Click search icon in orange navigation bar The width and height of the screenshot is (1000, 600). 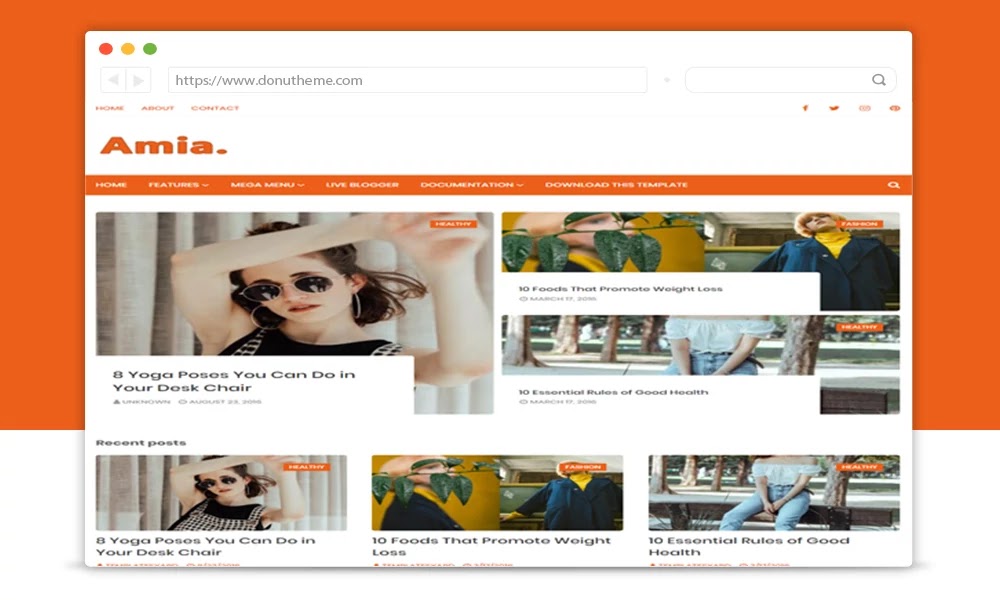point(893,185)
